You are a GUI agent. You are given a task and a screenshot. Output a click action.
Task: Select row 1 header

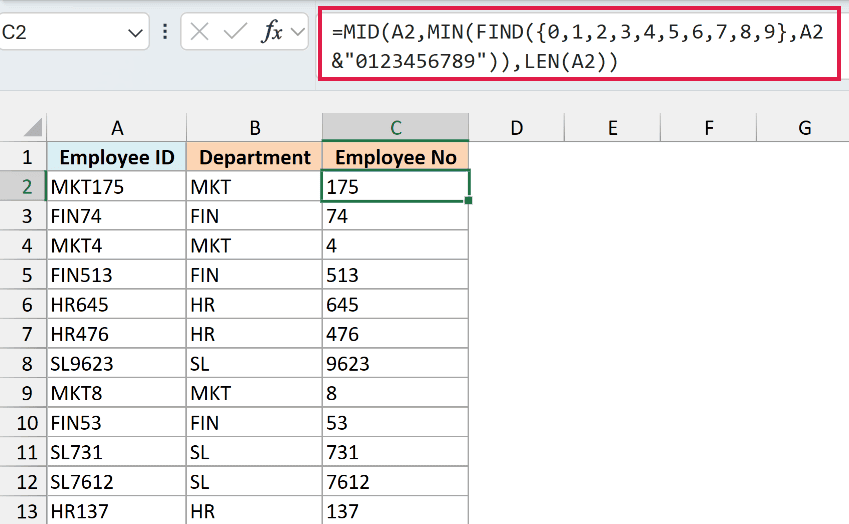(23, 157)
